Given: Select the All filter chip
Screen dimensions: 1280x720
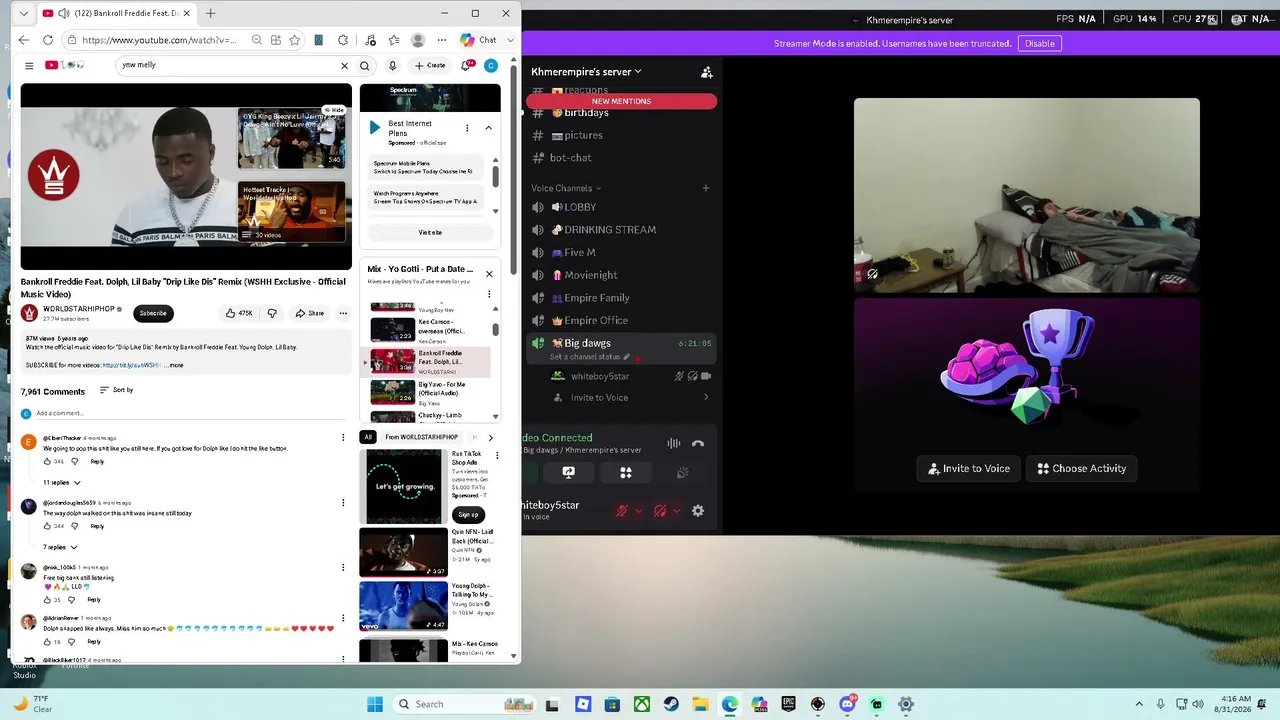Looking at the screenshot, I should (368, 437).
